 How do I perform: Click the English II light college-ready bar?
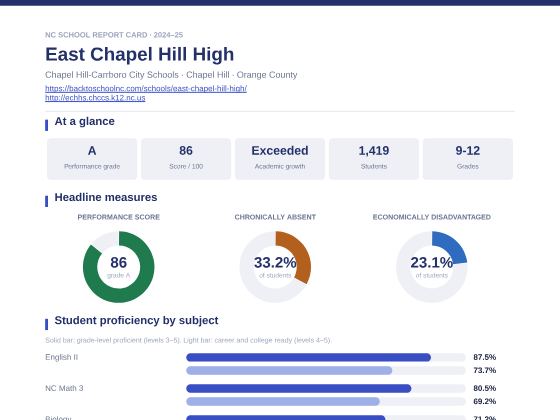[289, 370]
